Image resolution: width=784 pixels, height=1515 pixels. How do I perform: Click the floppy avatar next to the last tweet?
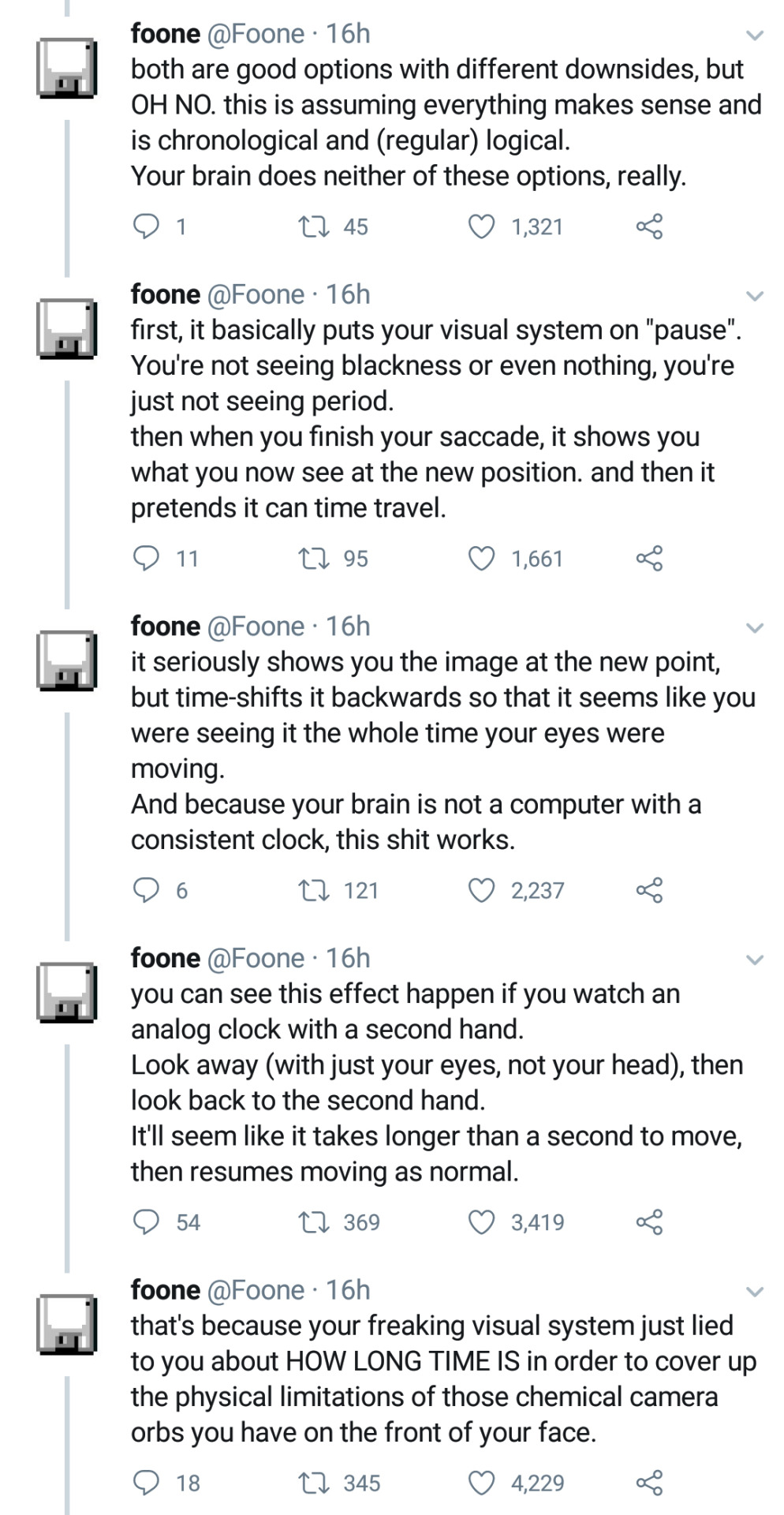tap(67, 1325)
